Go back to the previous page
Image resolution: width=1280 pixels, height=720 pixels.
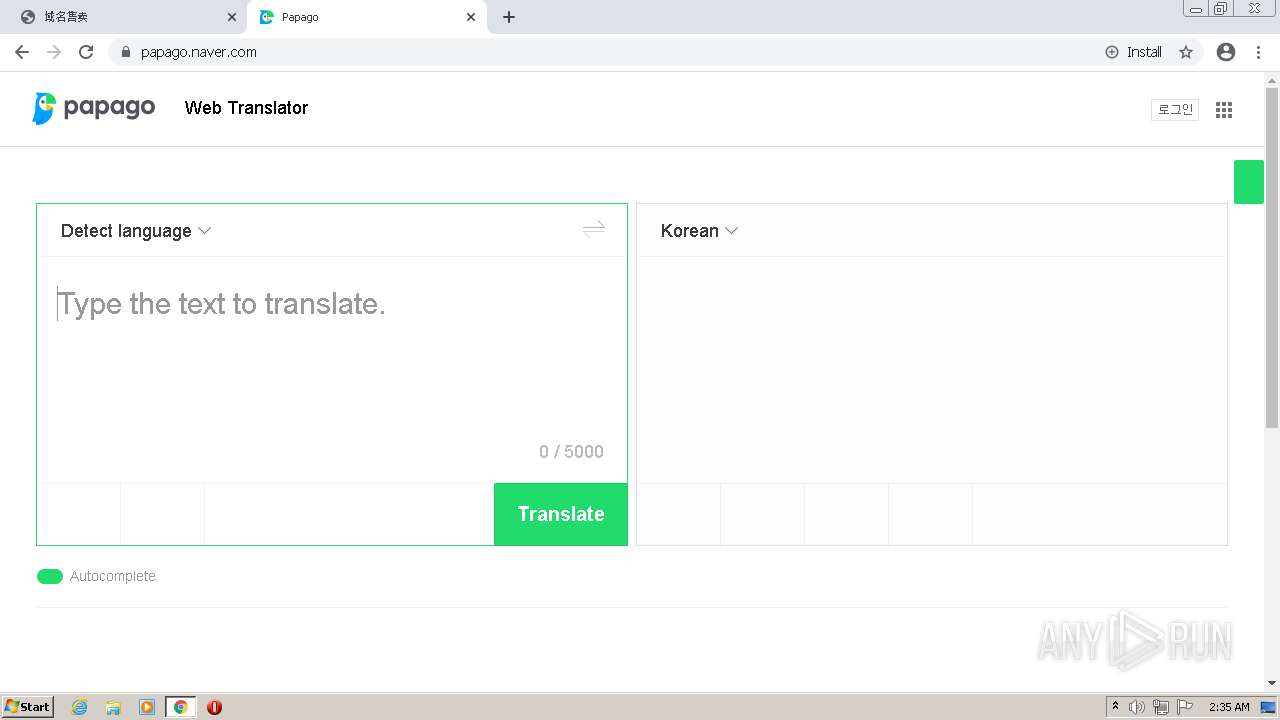coord(22,52)
